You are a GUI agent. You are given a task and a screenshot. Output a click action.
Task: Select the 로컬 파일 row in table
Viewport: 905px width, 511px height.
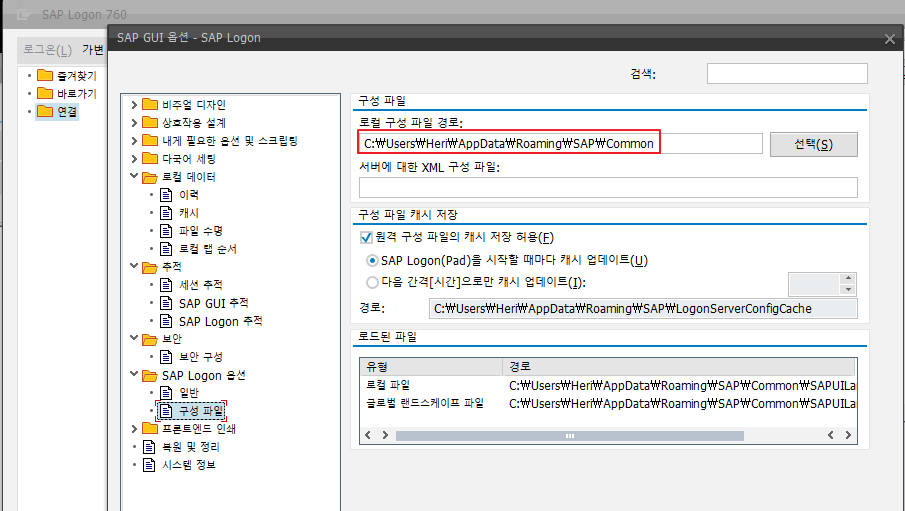pyautogui.click(x=608, y=385)
